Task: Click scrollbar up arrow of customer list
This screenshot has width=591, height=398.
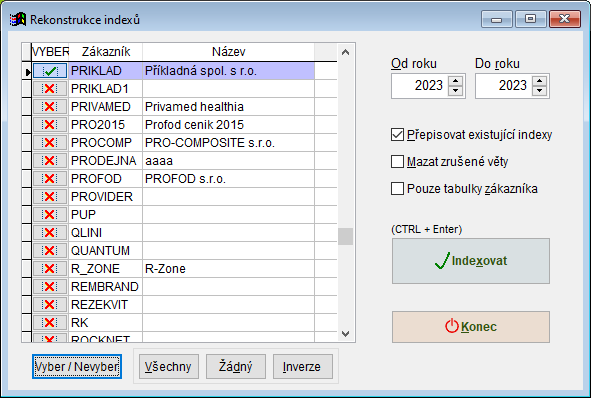Action: click(345, 52)
